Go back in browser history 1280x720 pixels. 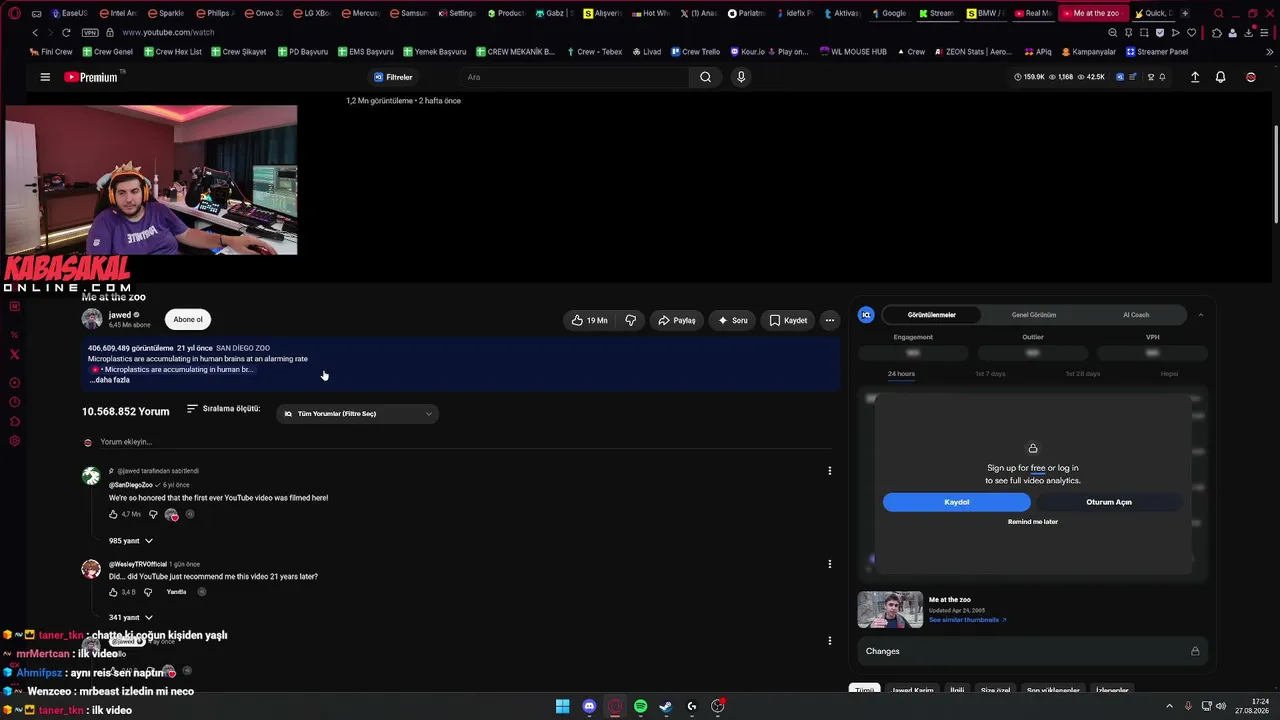click(35, 32)
